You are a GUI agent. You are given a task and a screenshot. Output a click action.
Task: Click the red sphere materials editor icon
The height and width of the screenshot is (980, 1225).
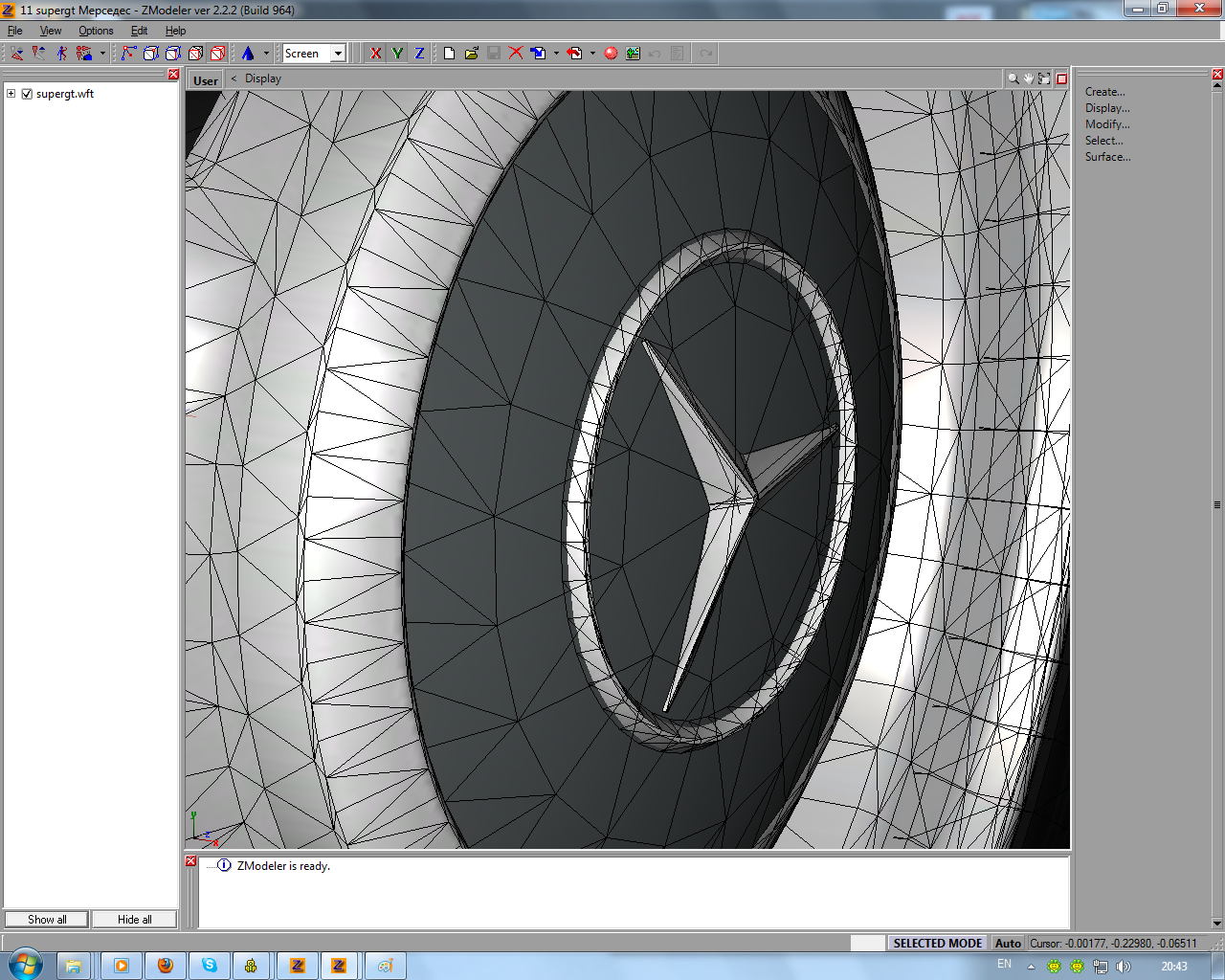pyautogui.click(x=611, y=54)
